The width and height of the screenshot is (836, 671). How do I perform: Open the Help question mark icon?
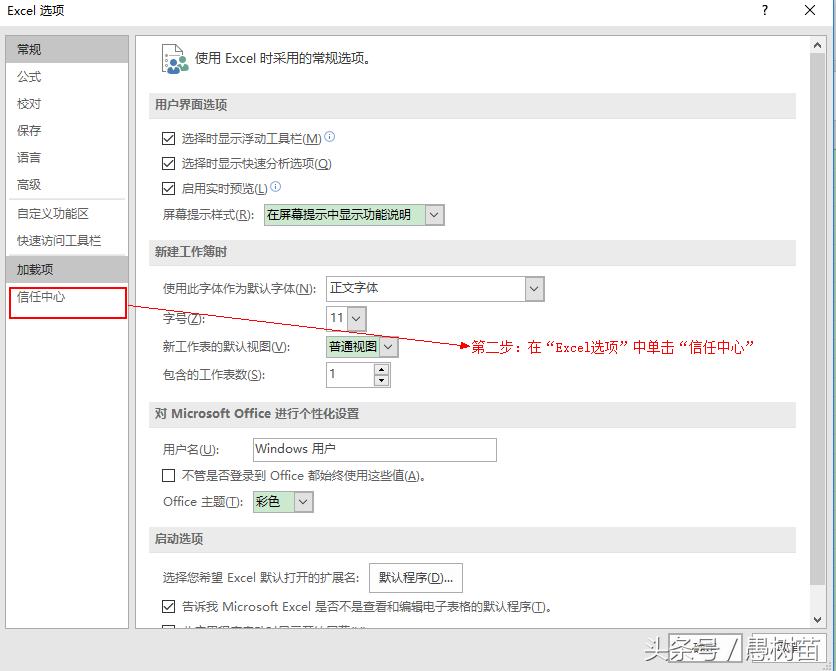764,11
